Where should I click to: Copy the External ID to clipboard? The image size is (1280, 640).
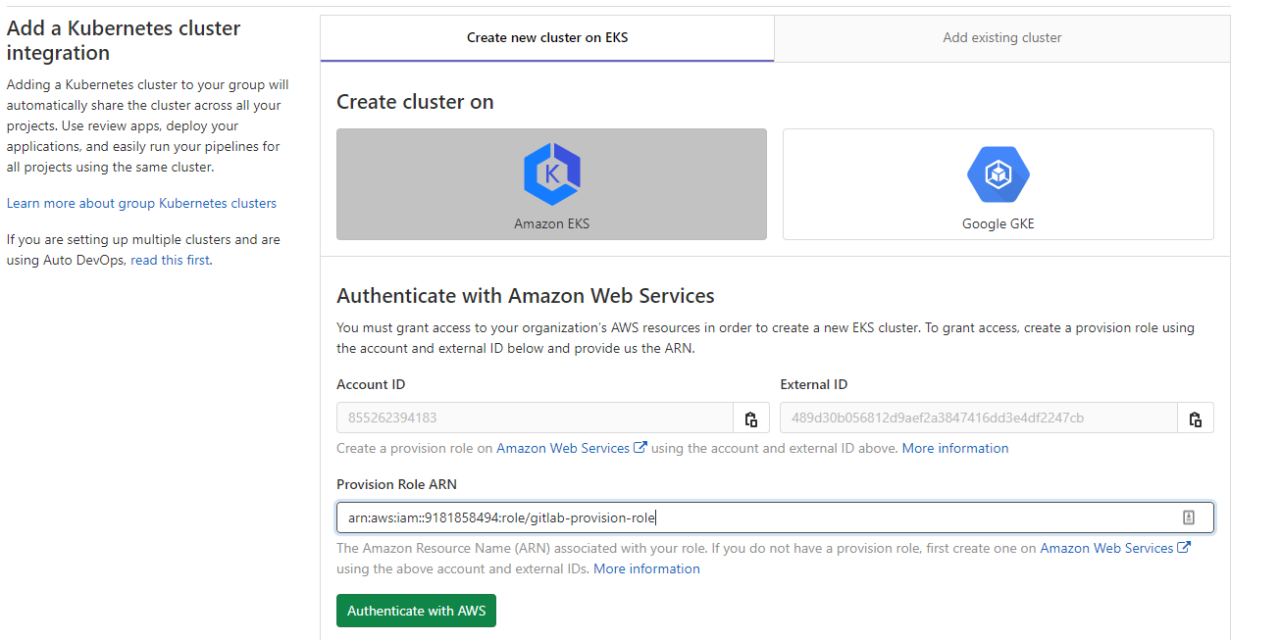click(x=1195, y=418)
